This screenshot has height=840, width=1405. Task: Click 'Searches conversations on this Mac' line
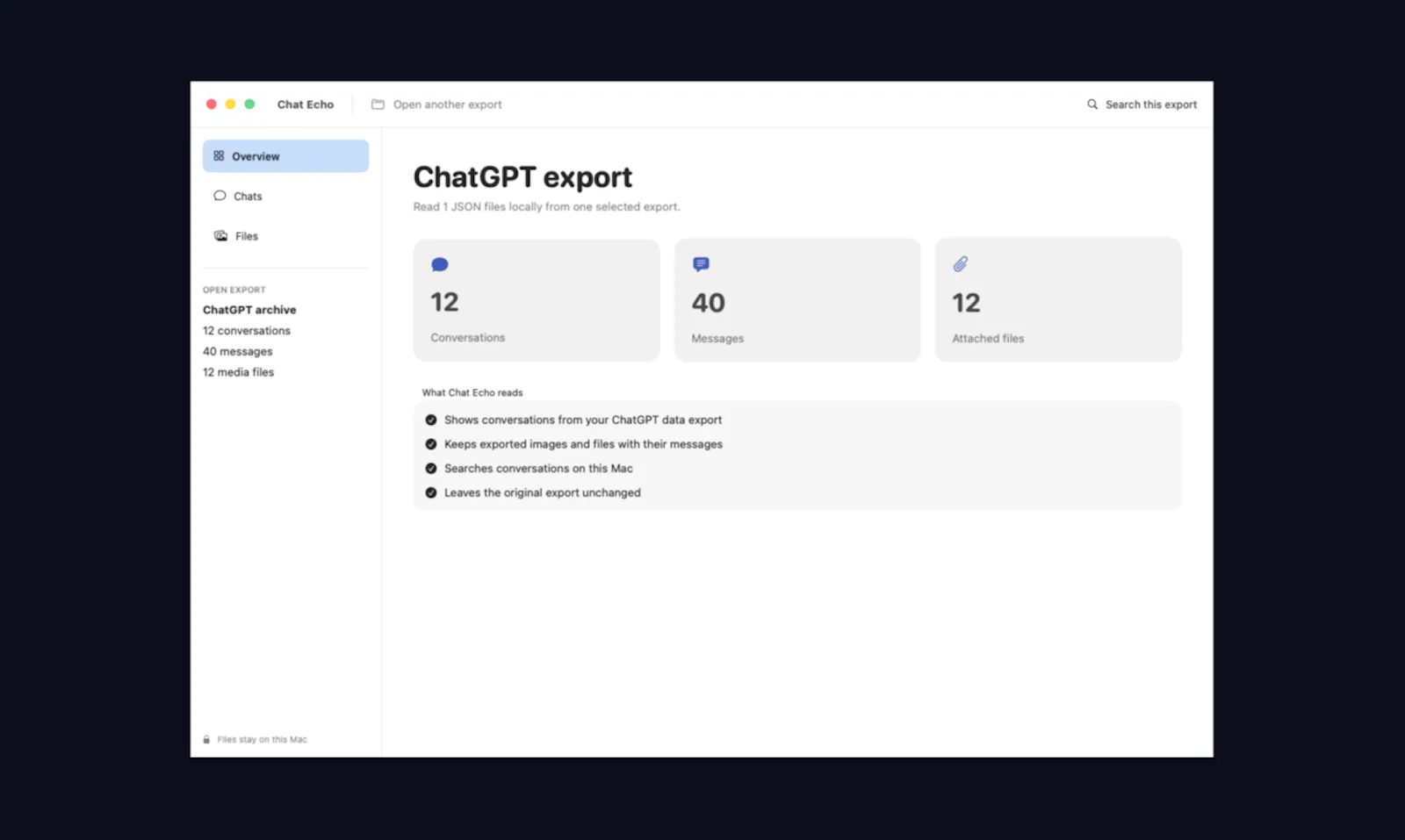tap(538, 469)
